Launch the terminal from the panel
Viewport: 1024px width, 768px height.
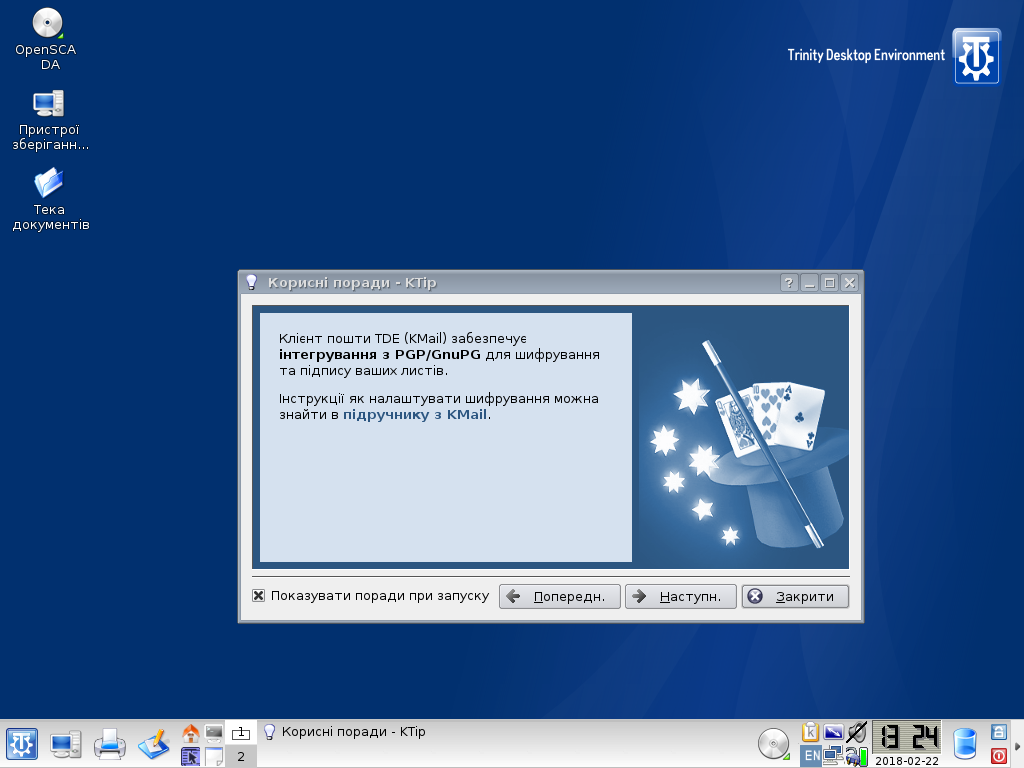(214, 733)
